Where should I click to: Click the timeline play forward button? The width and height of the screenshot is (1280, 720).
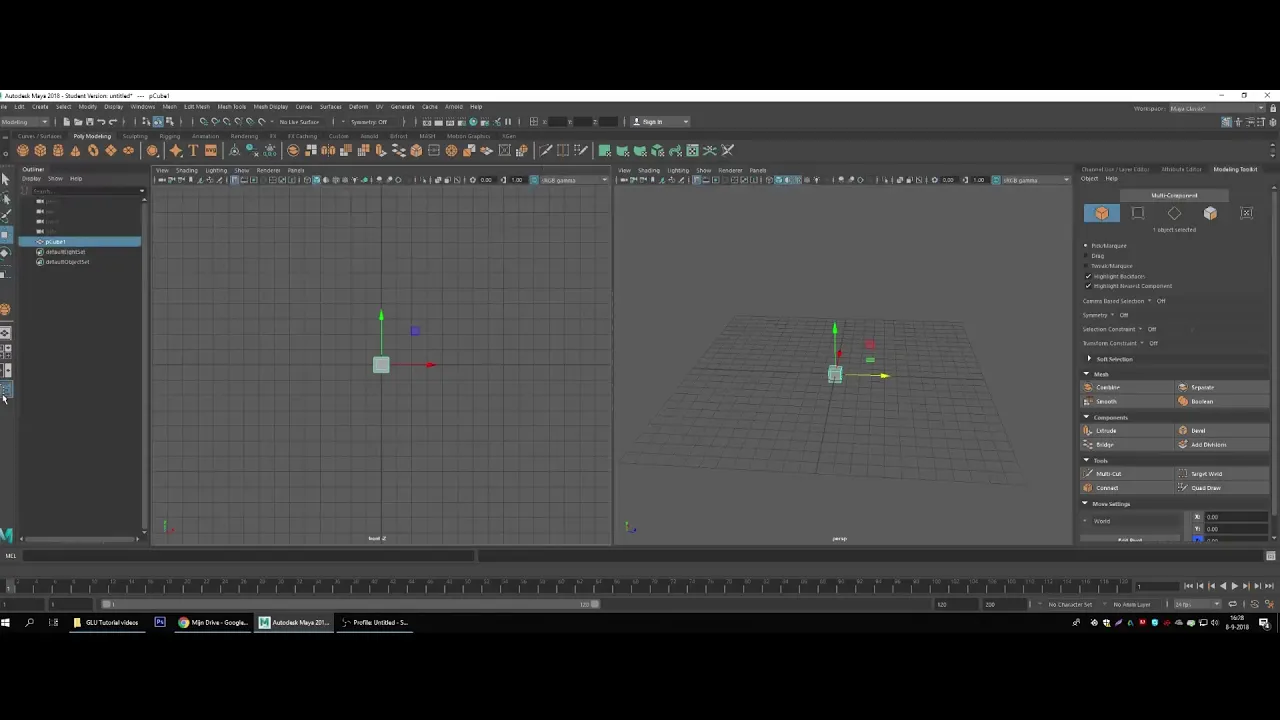tap(1234, 586)
